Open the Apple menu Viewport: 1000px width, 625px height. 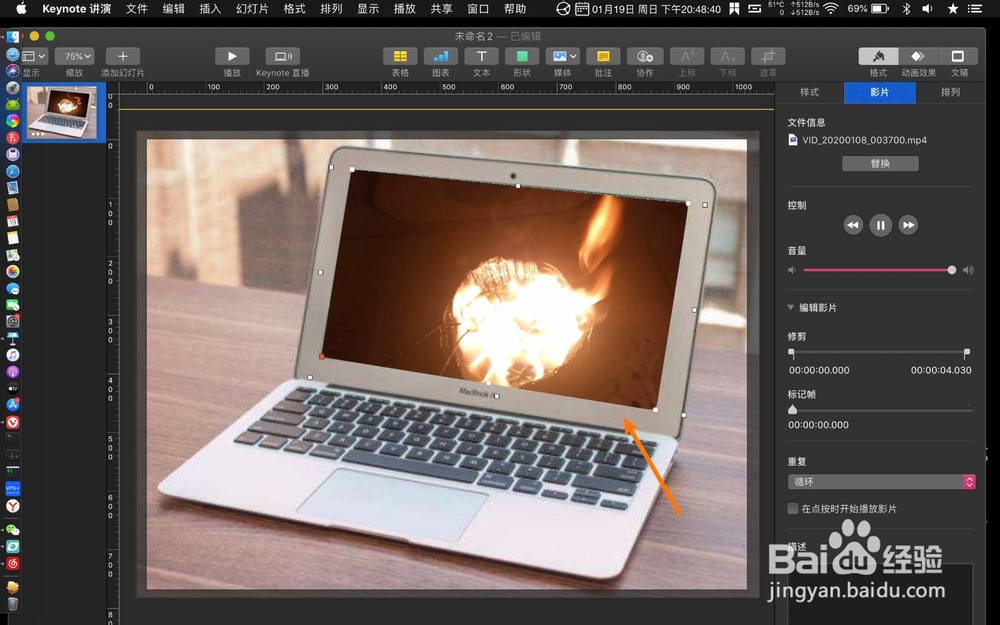[x=21, y=8]
